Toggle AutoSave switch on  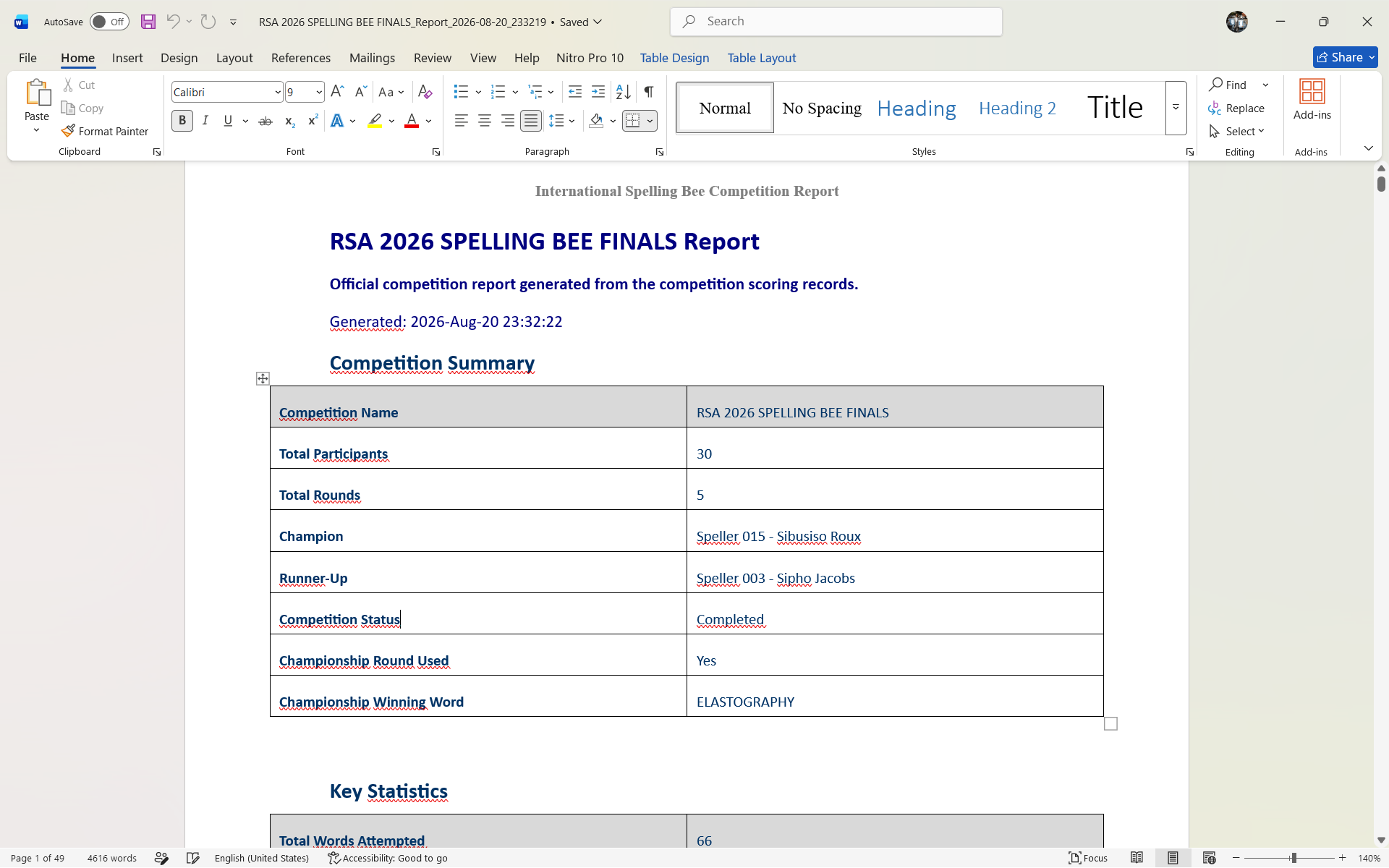[x=109, y=22]
